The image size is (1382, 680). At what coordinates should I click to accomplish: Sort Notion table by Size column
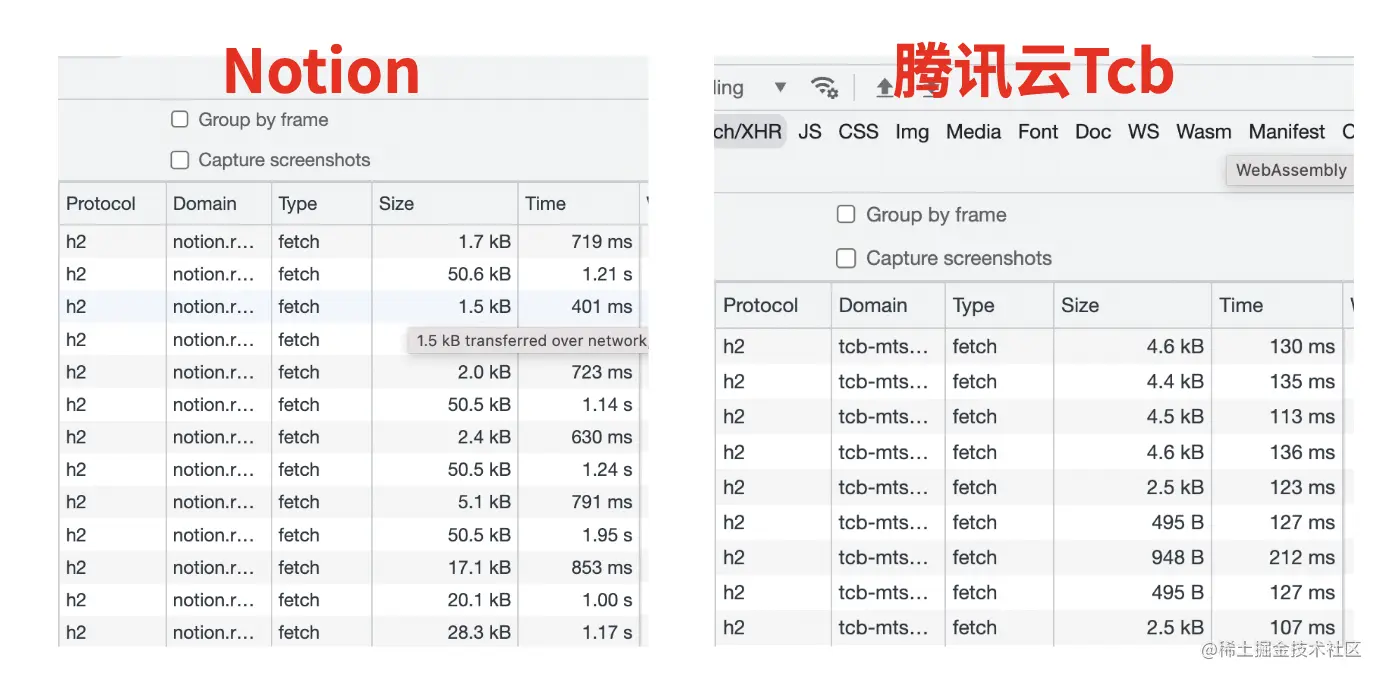(x=444, y=203)
